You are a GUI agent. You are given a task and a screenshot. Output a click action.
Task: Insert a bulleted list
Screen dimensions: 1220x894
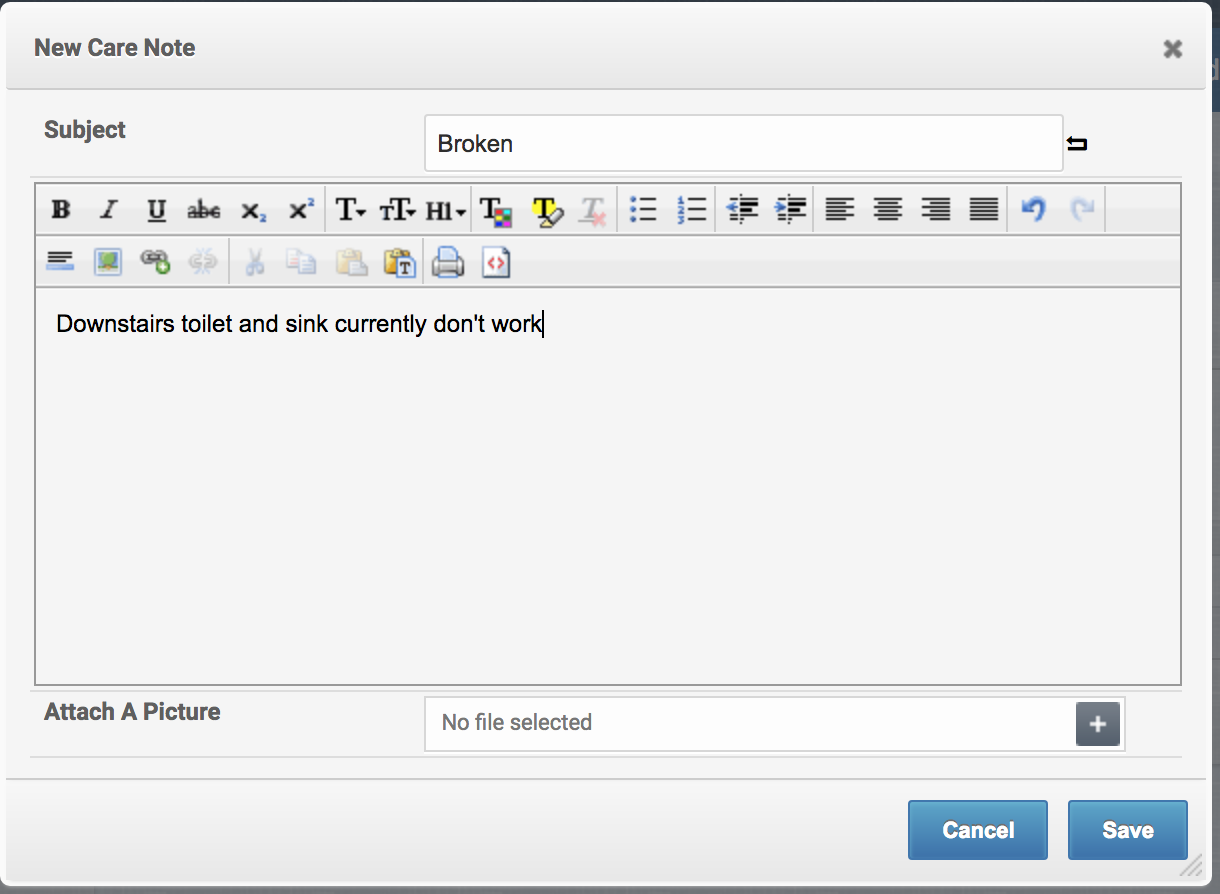(x=643, y=210)
